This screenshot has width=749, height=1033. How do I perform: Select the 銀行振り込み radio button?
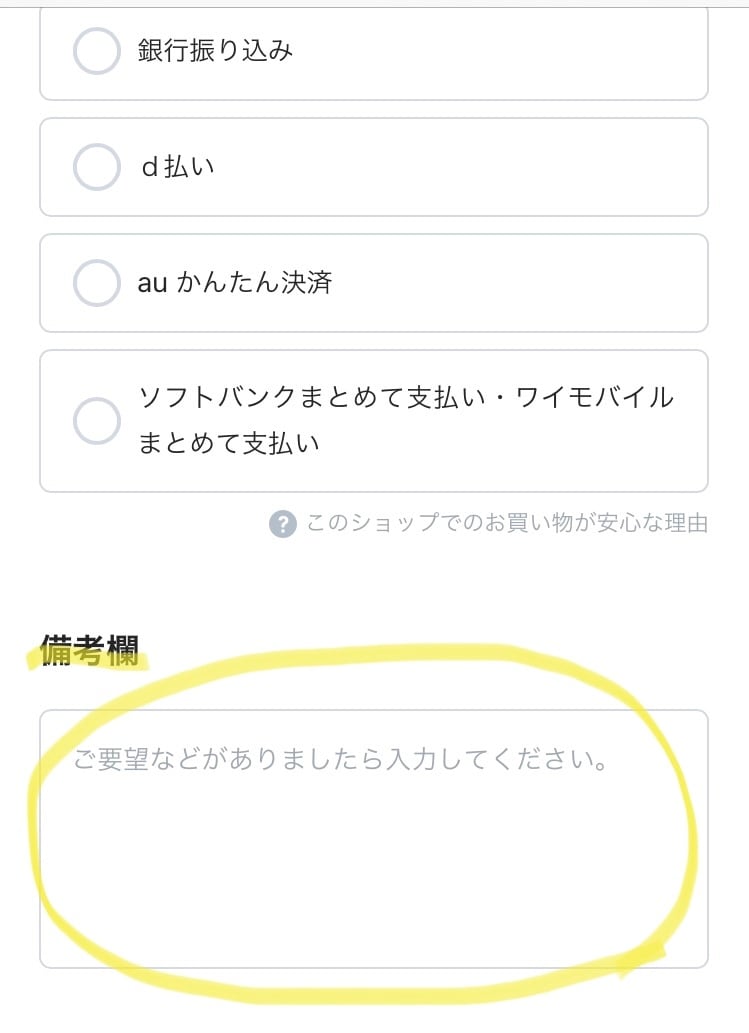97,51
